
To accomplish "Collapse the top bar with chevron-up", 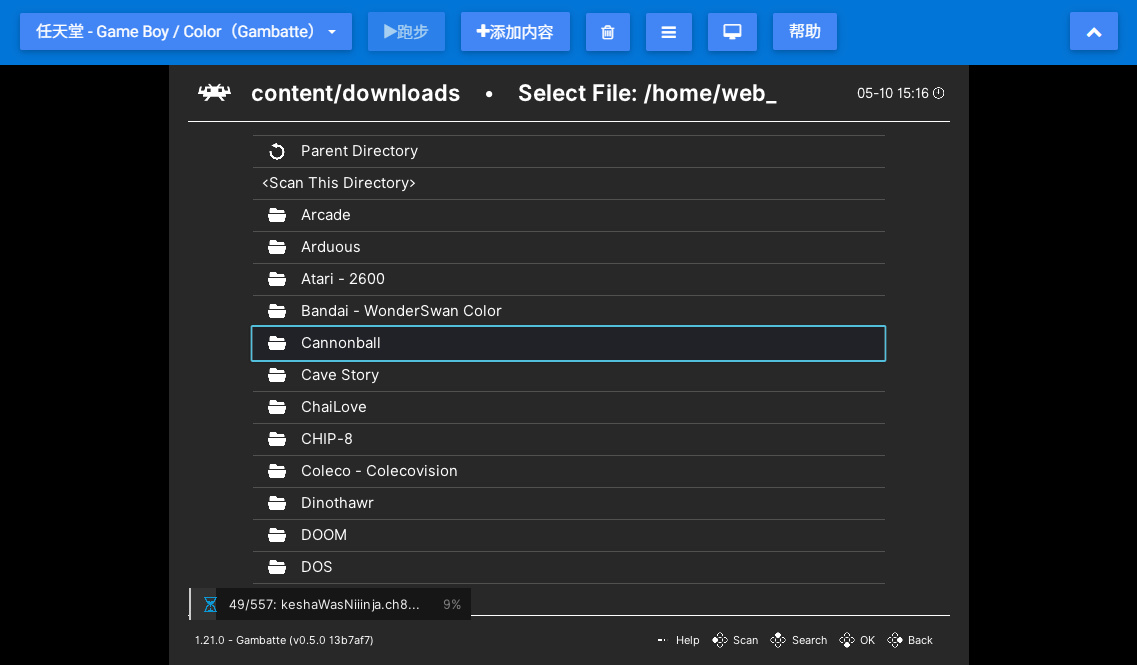I will pyautogui.click(x=1094, y=32).
